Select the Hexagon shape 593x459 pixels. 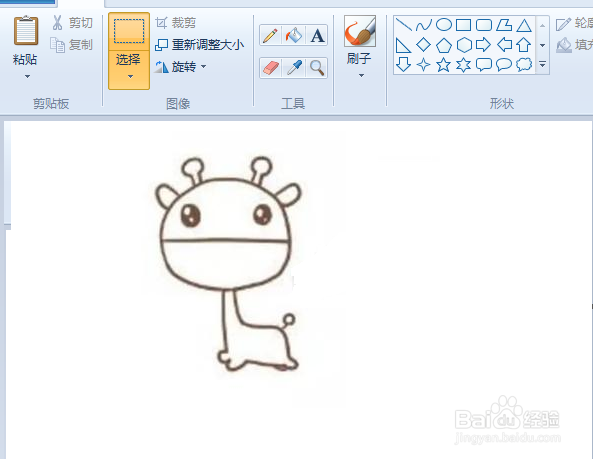point(464,45)
